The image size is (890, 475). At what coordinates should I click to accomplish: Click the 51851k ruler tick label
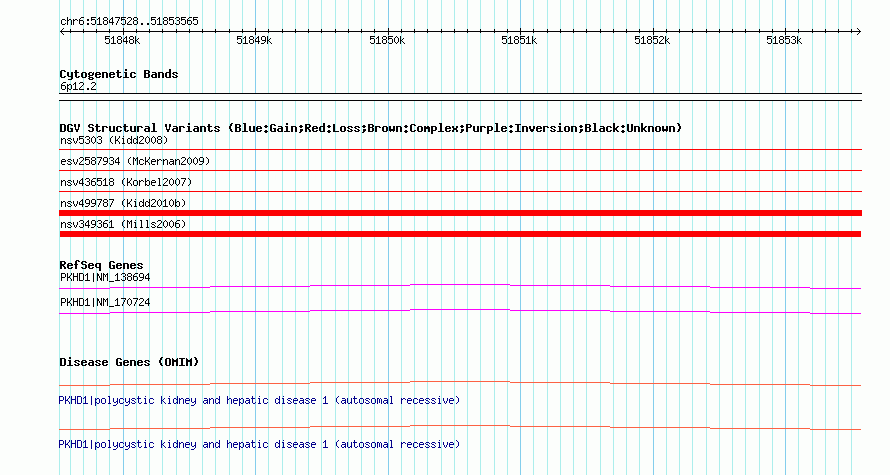pos(519,40)
